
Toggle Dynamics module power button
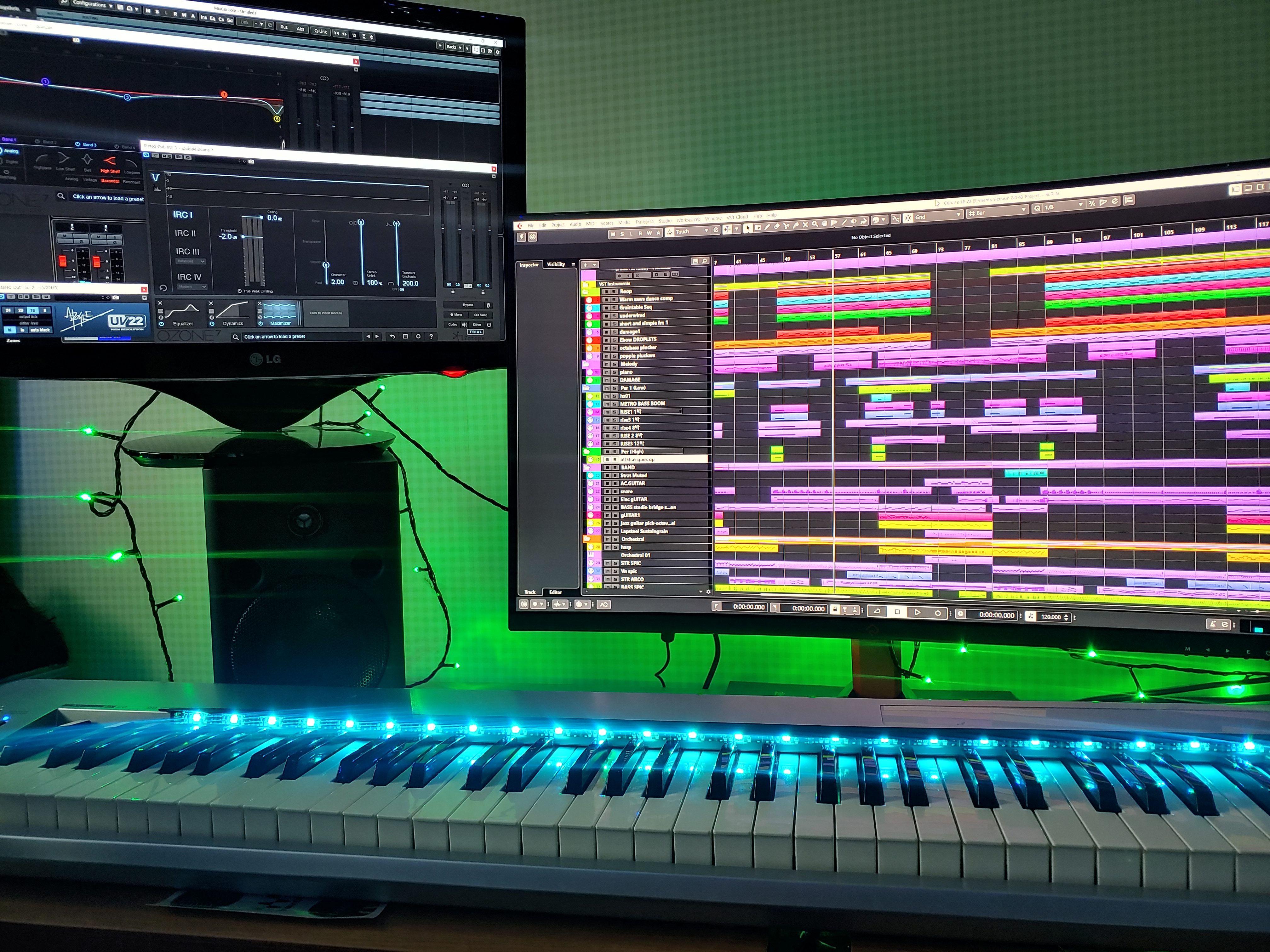click(212, 324)
